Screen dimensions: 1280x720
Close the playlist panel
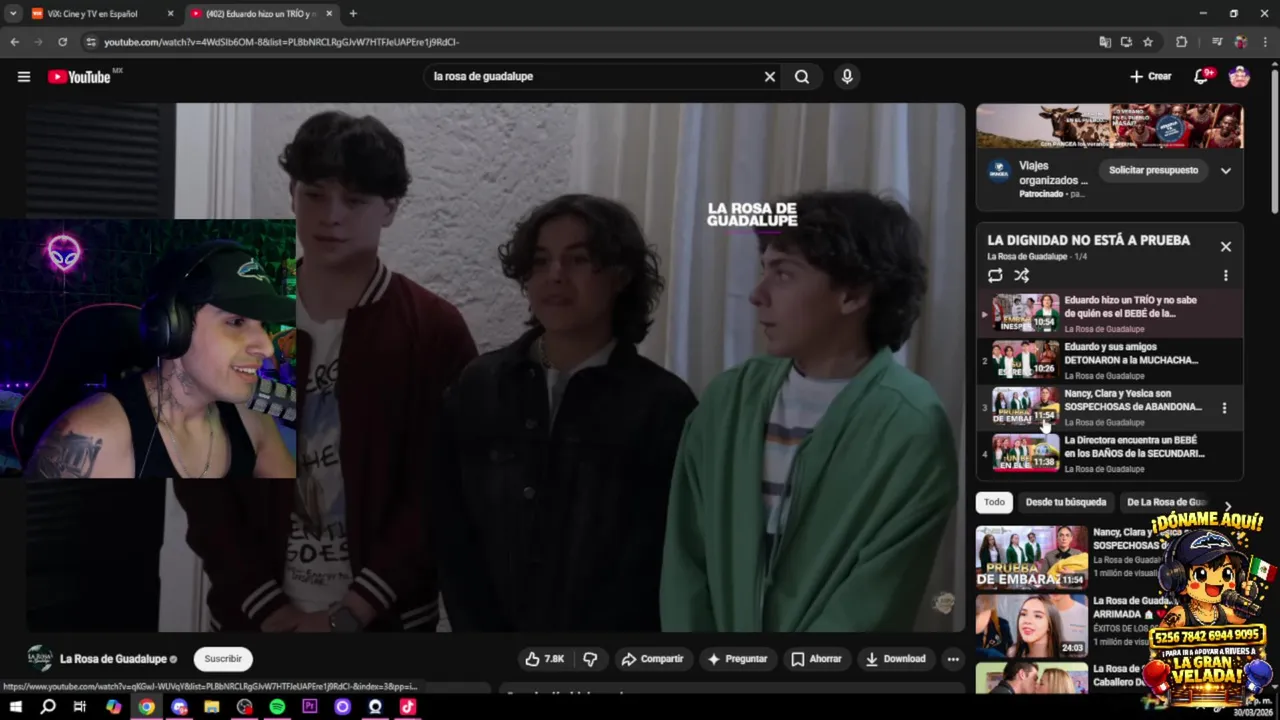[x=1225, y=247]
